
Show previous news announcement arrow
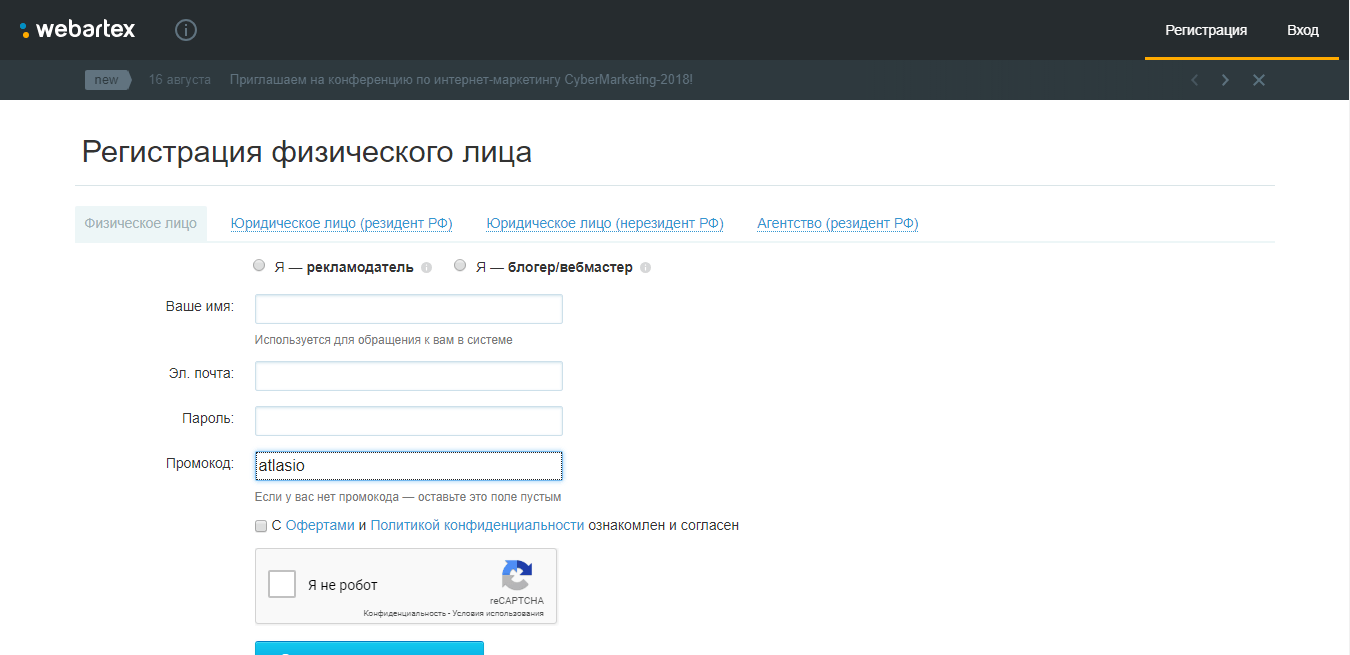click(1194, 80)
